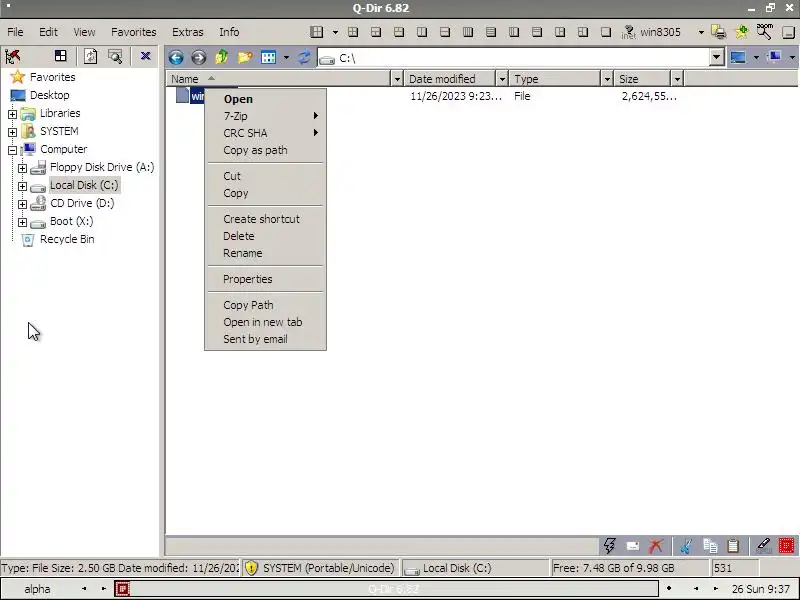Create a new folder with folder-star icon
800x600 pixels.
(x=245, y=57)
